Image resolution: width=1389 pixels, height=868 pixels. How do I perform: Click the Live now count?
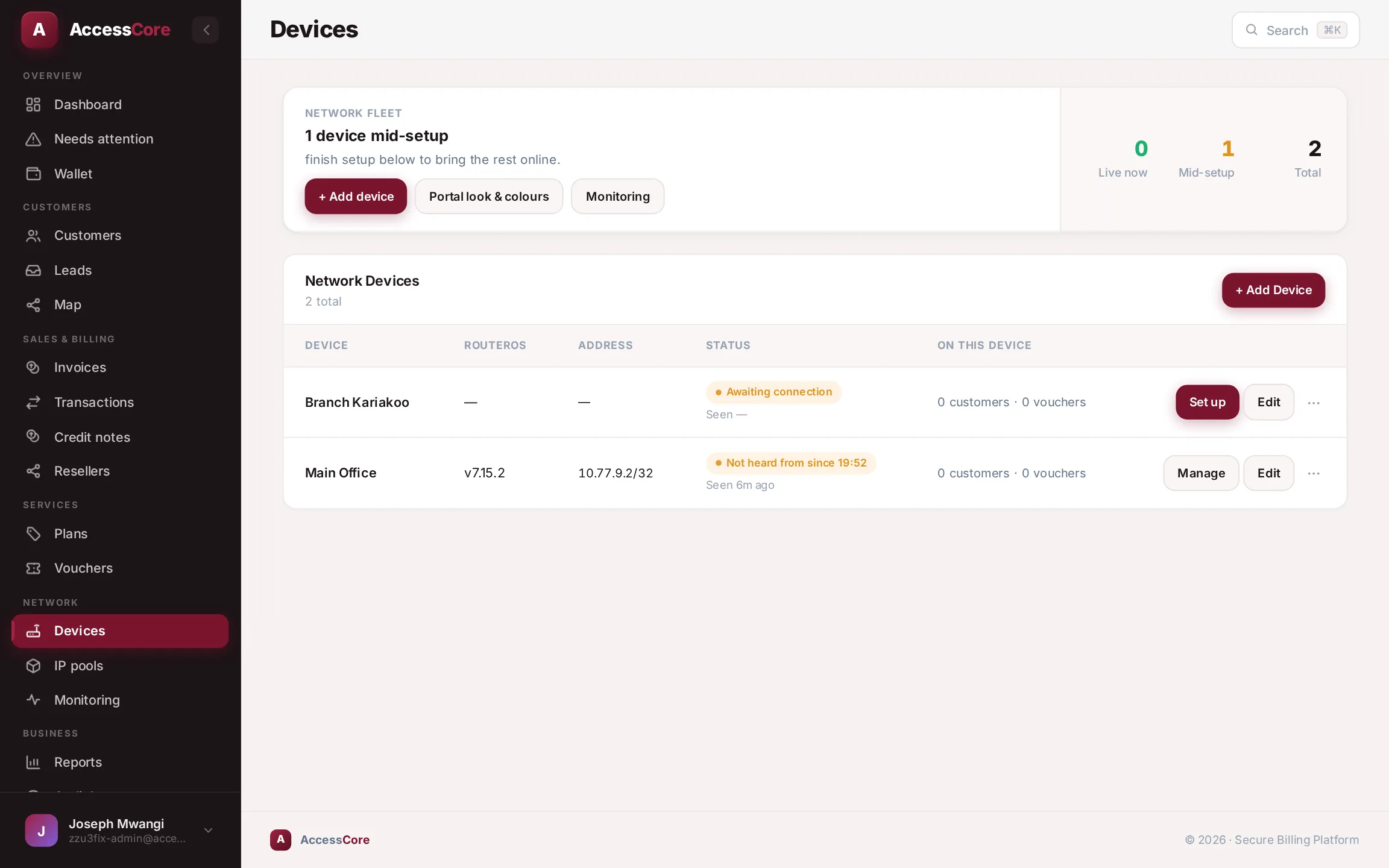pyautogui.click(x=1141, y=148)
